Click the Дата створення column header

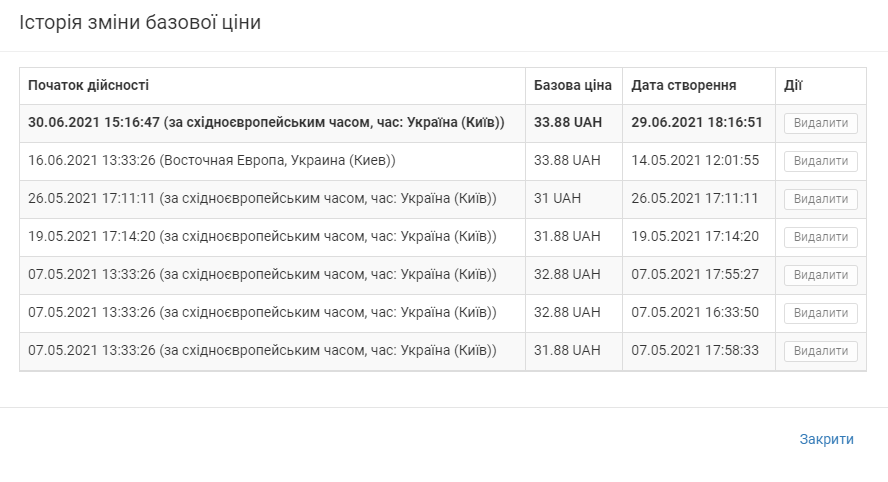[684, 86]
